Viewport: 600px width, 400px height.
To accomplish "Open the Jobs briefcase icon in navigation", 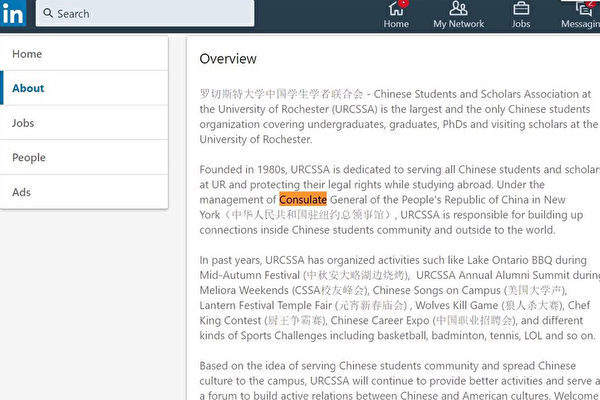I will point(521,14).
